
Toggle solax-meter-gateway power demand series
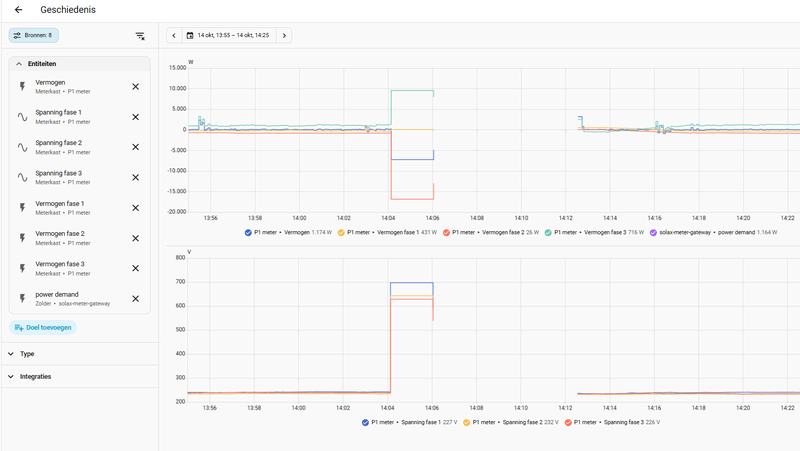[x=713, y=233]
